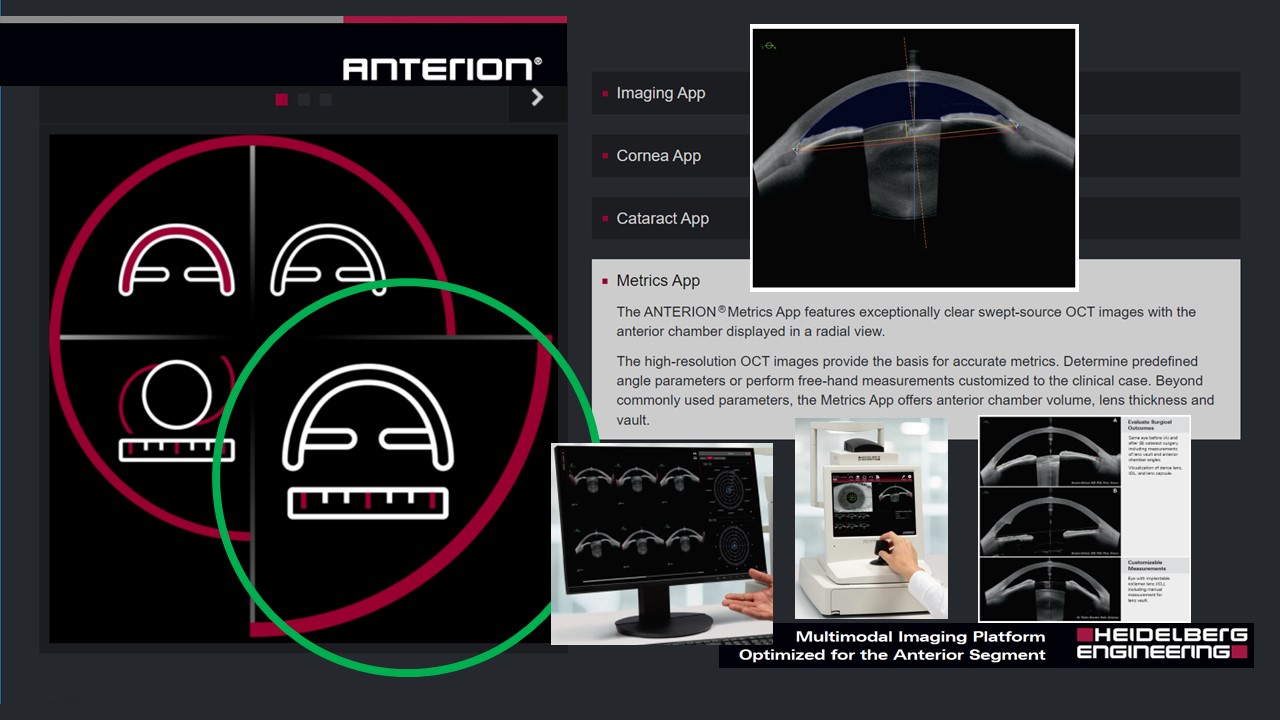Click the circle-and-ruler lens icon
Image resolution: width=1280 pixels, height=720 pixels.
(x=177, y=411)
